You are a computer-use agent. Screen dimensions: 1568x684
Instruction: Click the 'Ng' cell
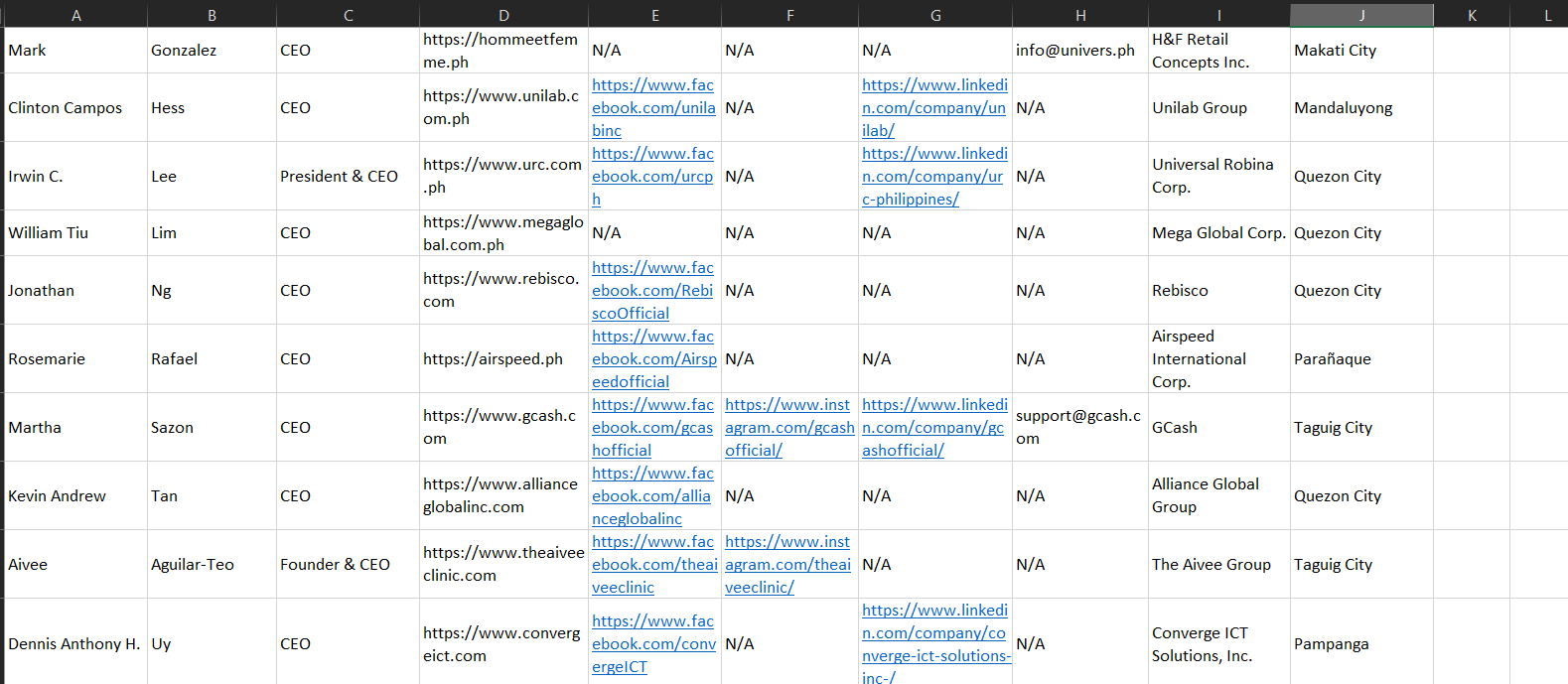pos(212,290)
